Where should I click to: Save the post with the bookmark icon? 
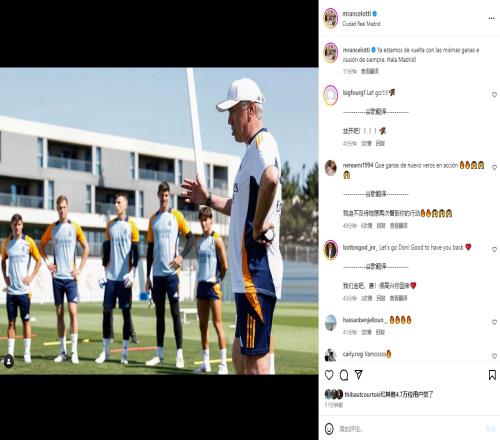click(x=492, y=375)
